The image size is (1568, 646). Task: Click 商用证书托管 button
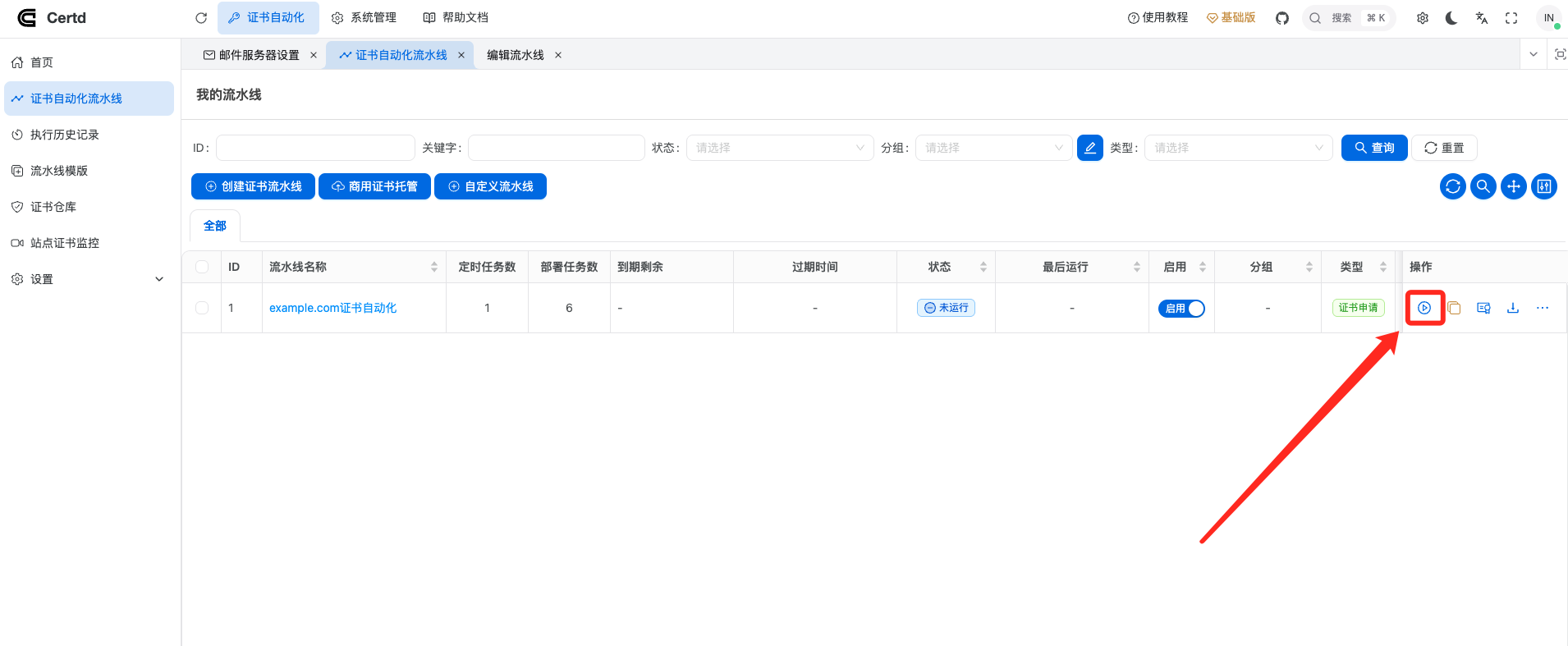(x=374, y=186)
